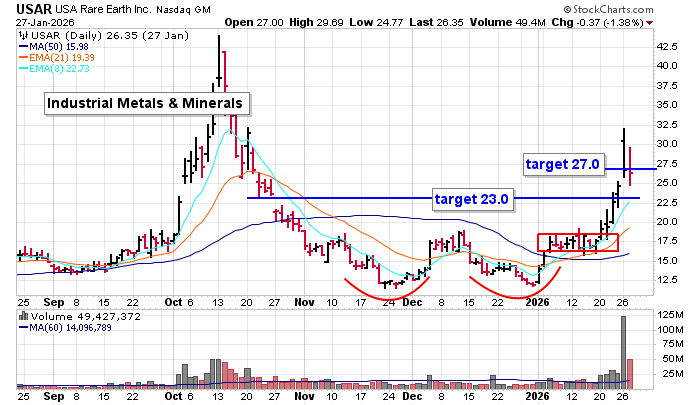Screen dimensions: 700x405
Task: Click the target 27.0 annotation label
Action: coord(563,163)
